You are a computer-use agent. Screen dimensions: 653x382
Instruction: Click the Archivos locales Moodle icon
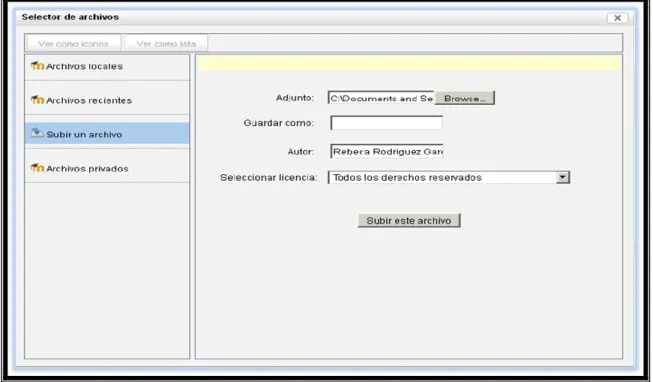(37, 65)
